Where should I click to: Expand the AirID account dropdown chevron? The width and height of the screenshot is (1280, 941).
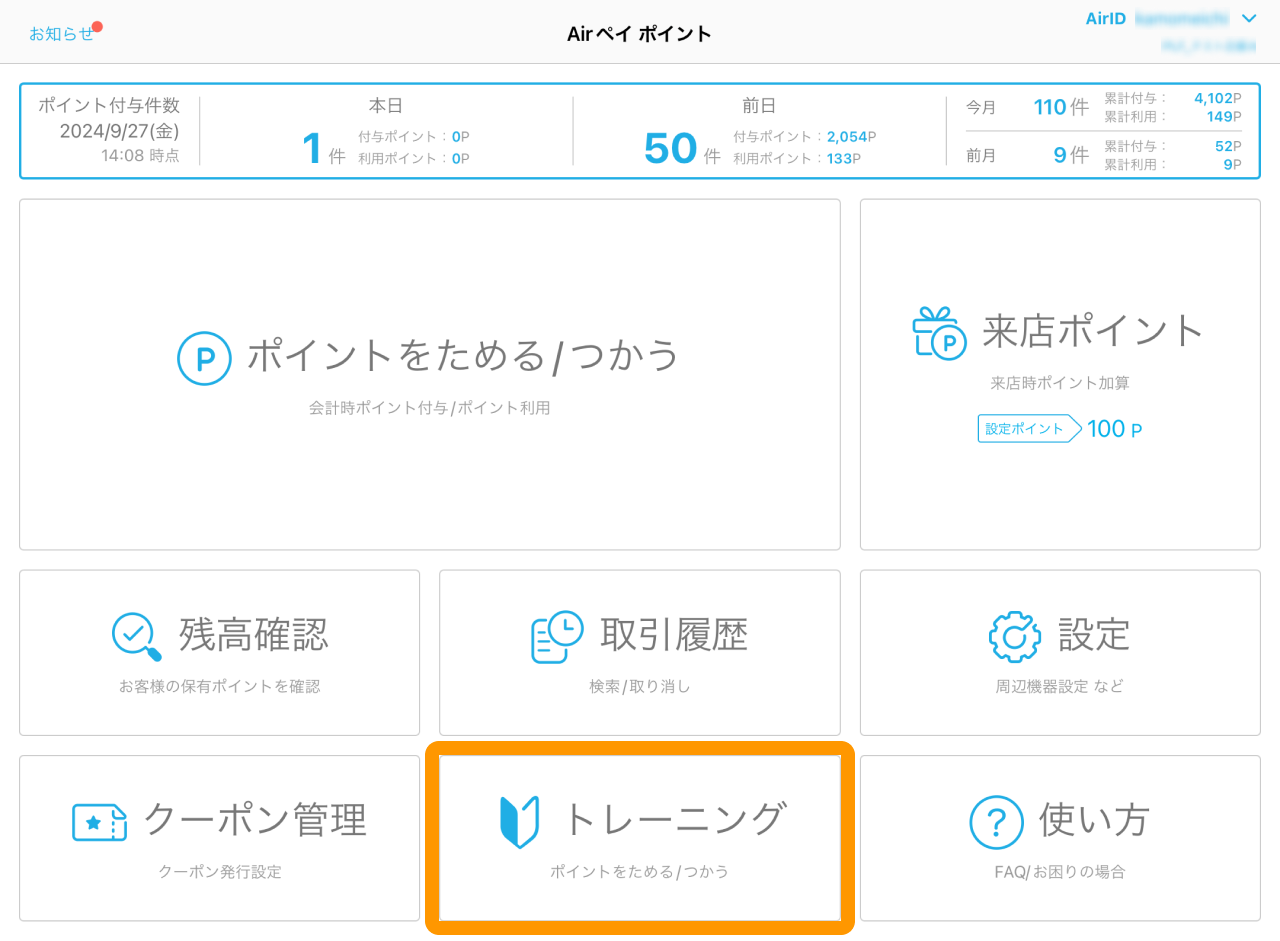tap(1248, 18)
